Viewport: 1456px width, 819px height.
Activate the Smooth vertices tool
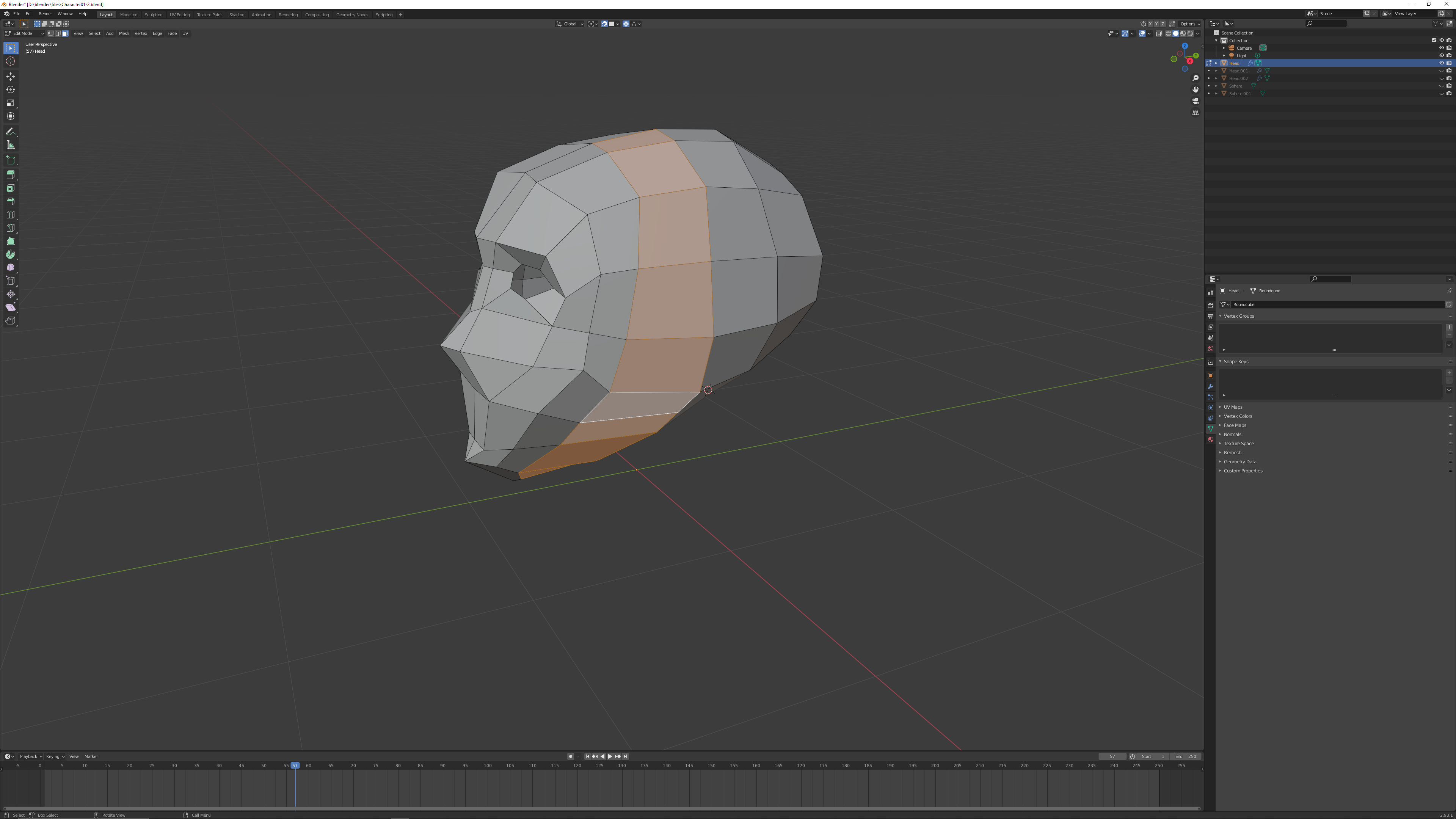point(10,267)
